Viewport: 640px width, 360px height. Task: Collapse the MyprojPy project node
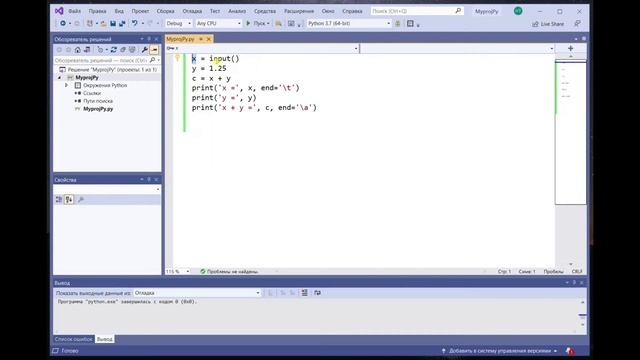tap(60, 78)
